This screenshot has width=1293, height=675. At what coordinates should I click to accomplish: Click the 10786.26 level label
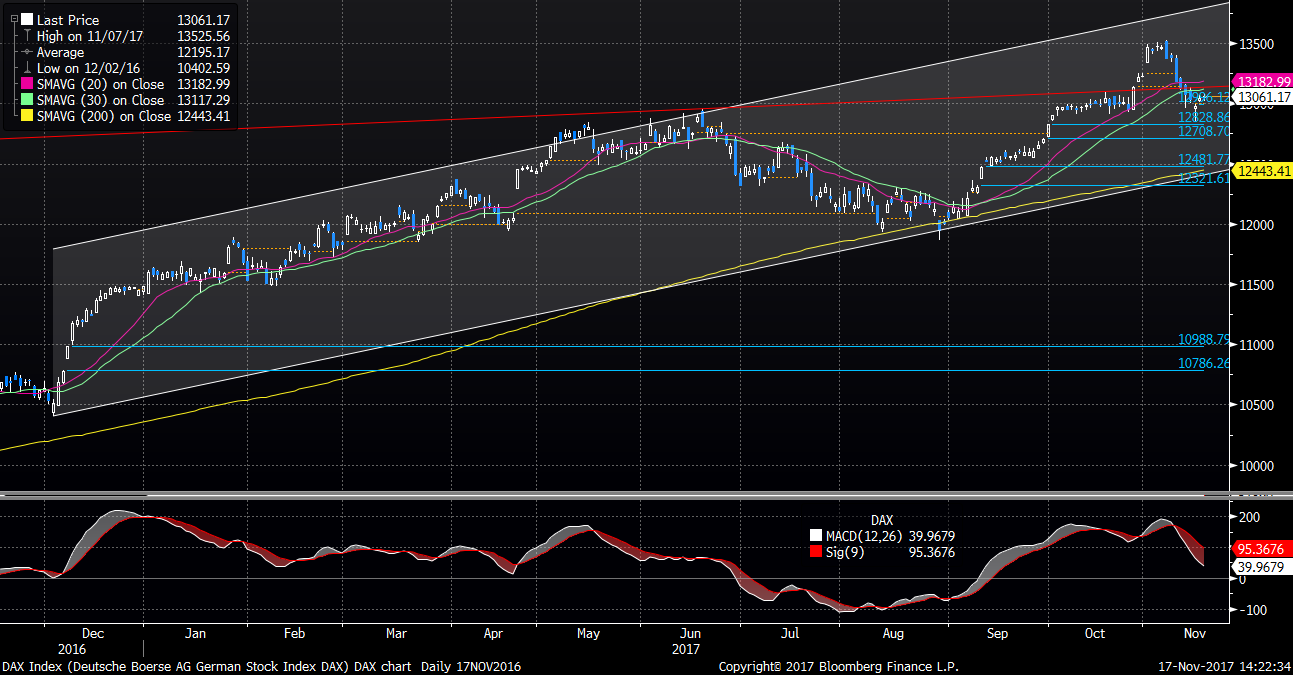[x=1203, y=364]
